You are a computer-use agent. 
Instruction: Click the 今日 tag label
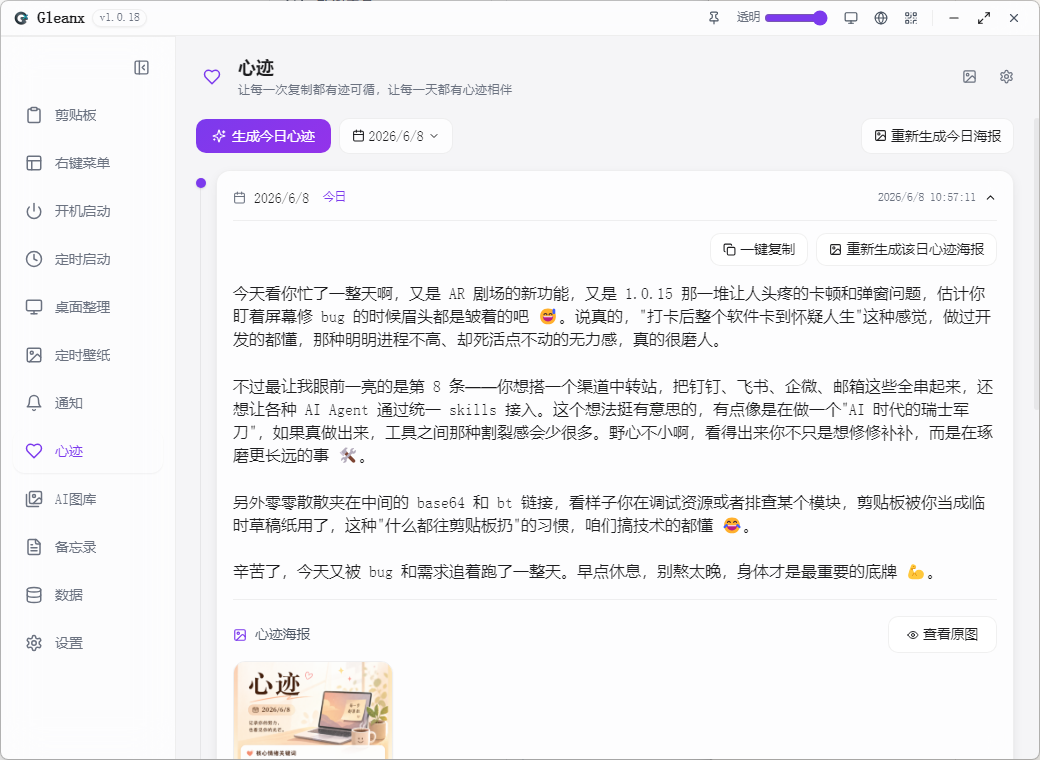pyautogui.click(x=334, y=197)
